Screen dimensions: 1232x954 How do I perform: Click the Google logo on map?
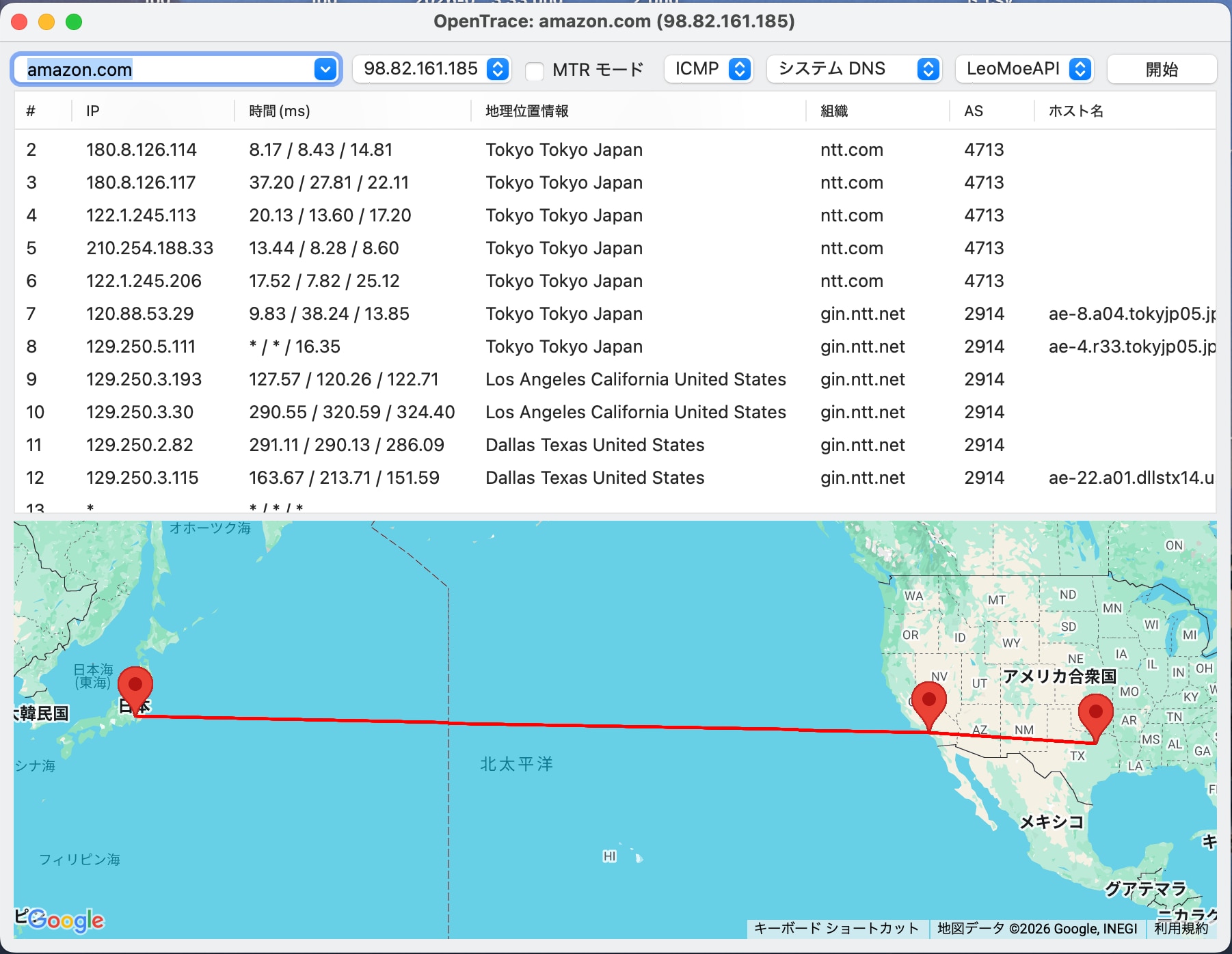66,921
